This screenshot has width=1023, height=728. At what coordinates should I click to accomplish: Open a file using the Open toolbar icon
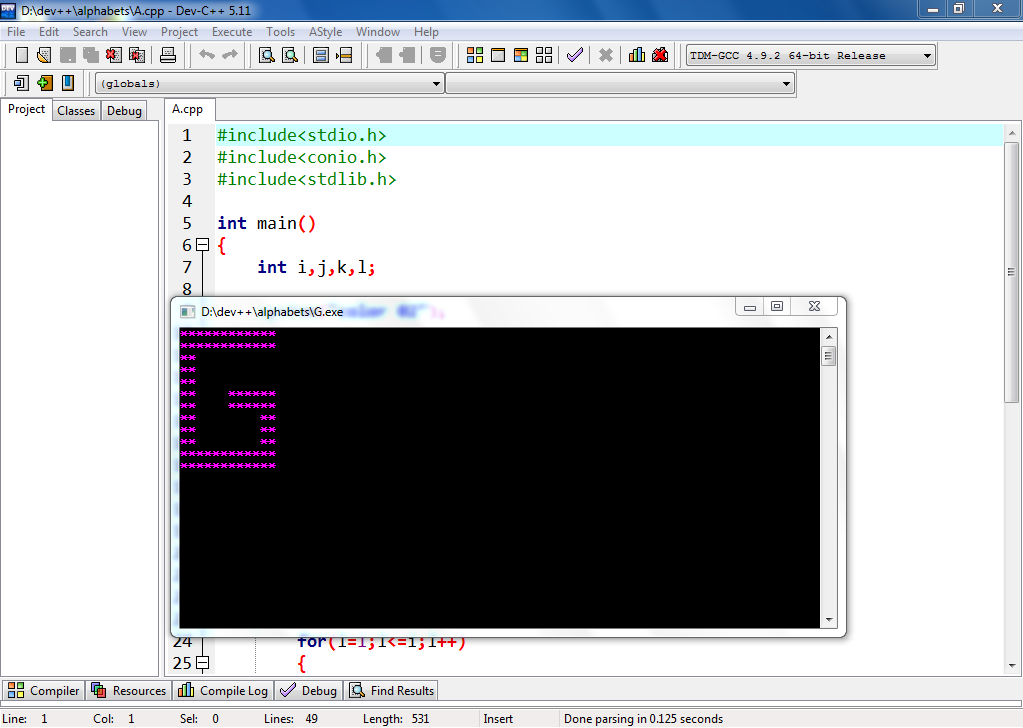click(43, 55)
